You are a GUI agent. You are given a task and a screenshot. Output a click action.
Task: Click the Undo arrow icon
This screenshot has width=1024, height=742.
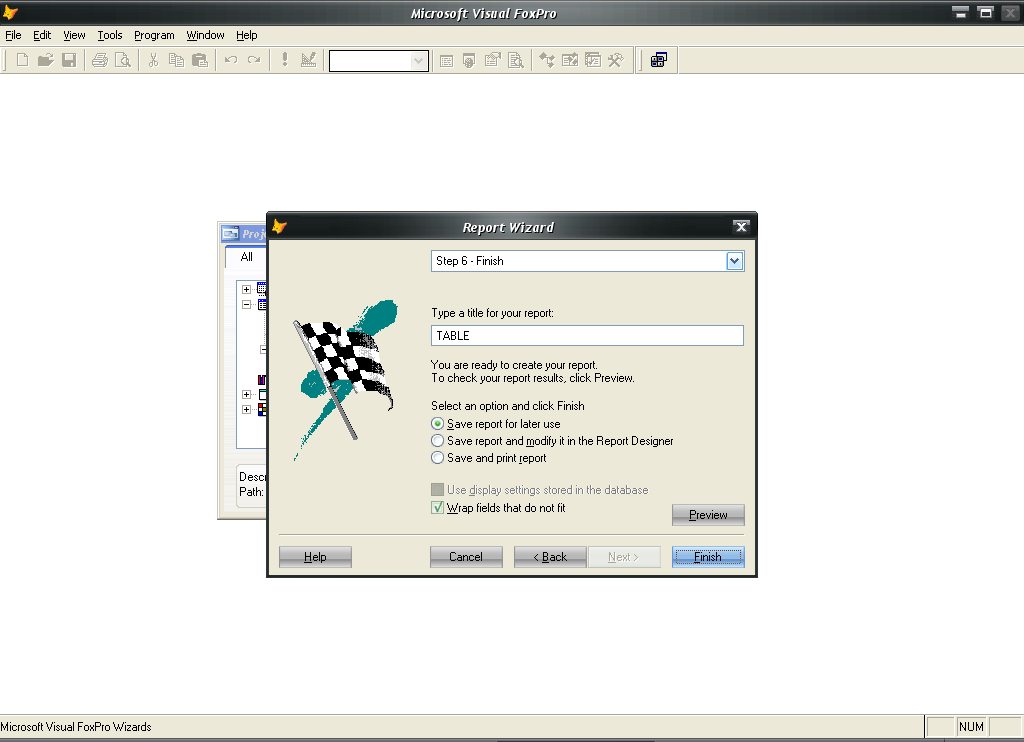[x=231, y=61]
